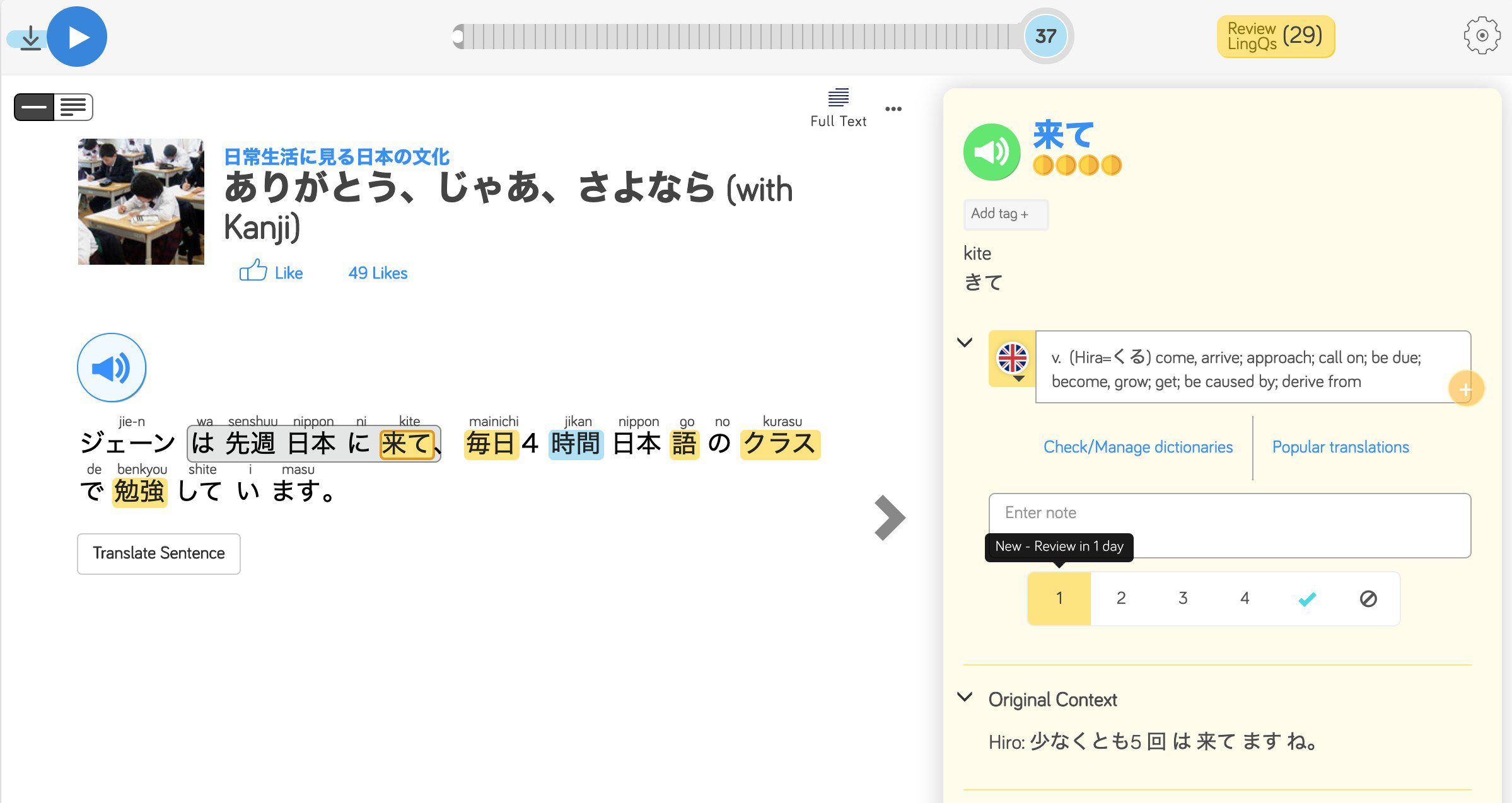
Task: Open dictionary language flag dropdown
Action: point(1013,361)
